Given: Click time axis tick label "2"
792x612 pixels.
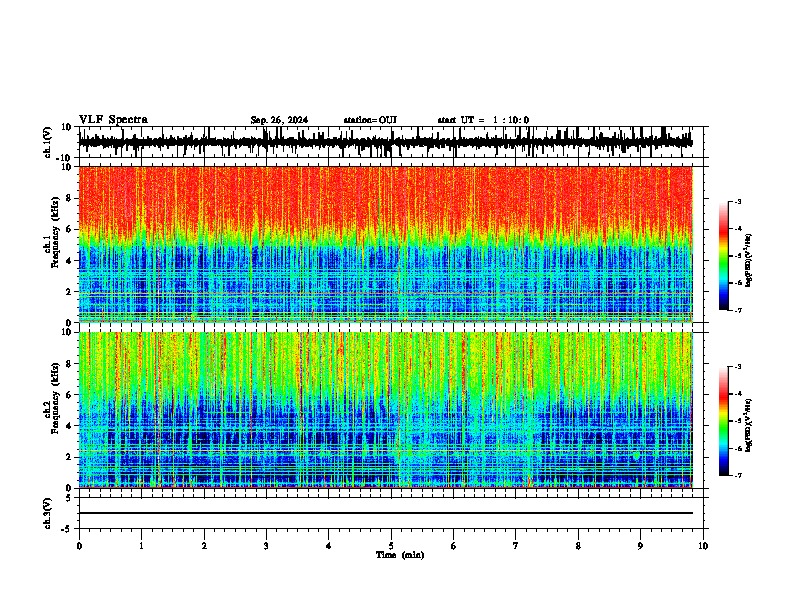Looking at the screenshot, I should point(204,546).
